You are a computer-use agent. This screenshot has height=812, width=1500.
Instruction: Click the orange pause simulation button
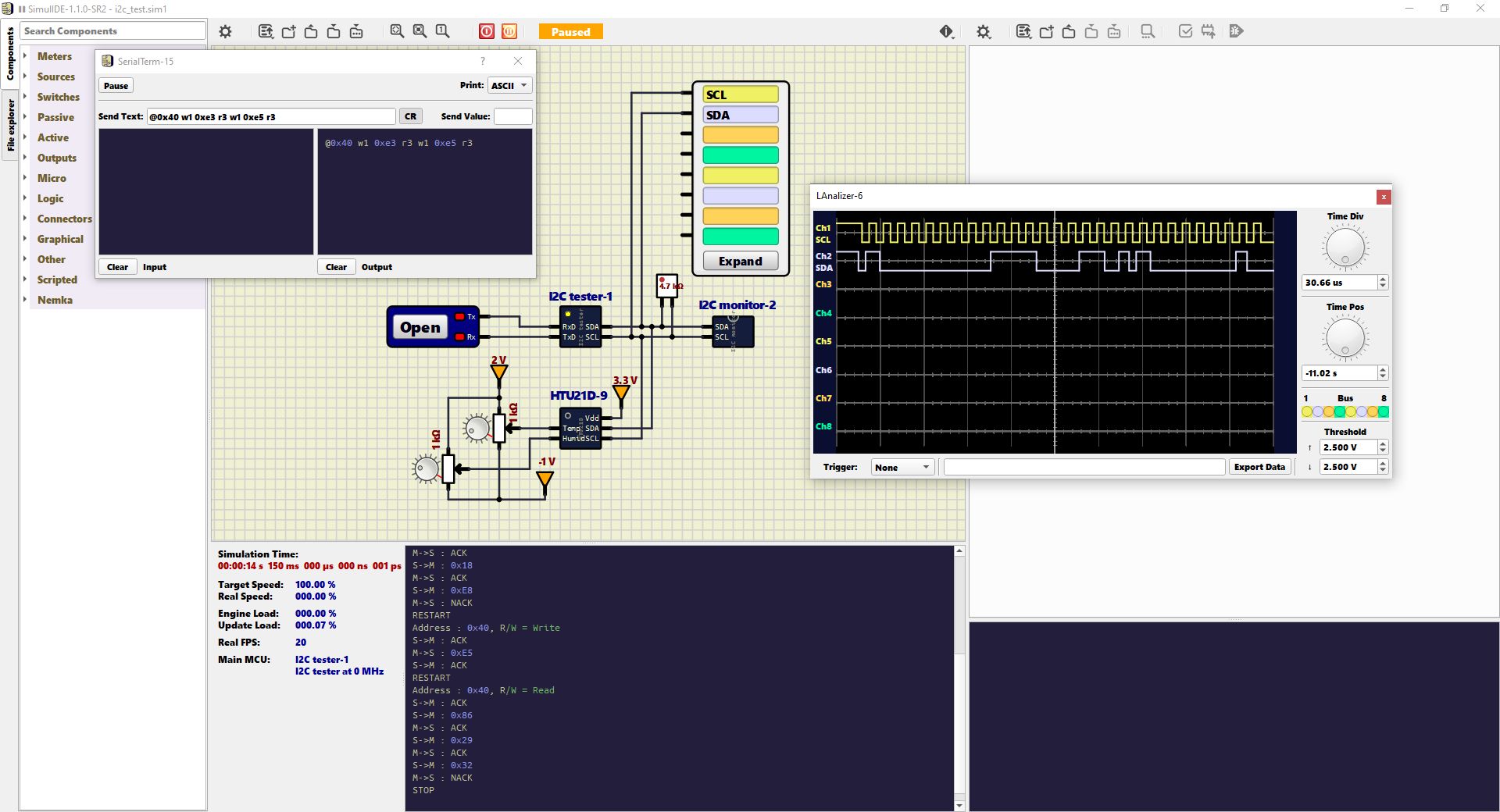pos(509,31)
